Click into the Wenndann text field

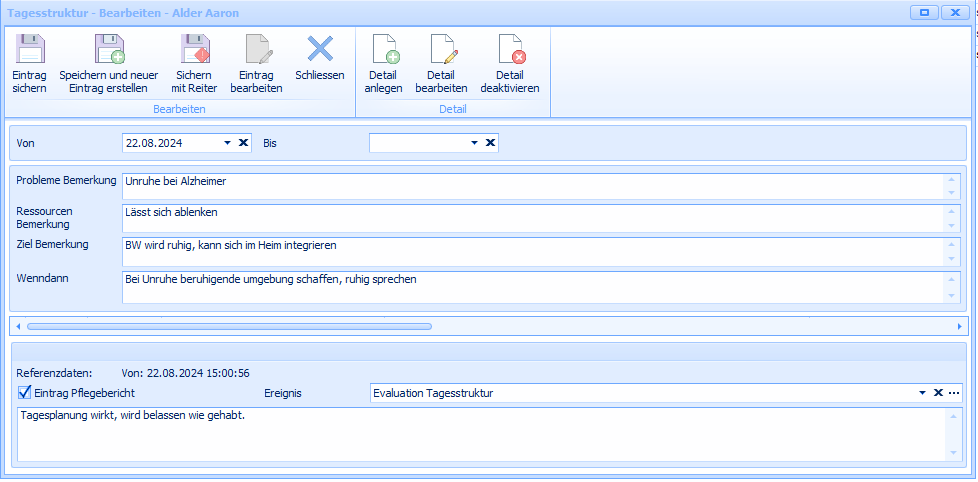tap(530, 287)
